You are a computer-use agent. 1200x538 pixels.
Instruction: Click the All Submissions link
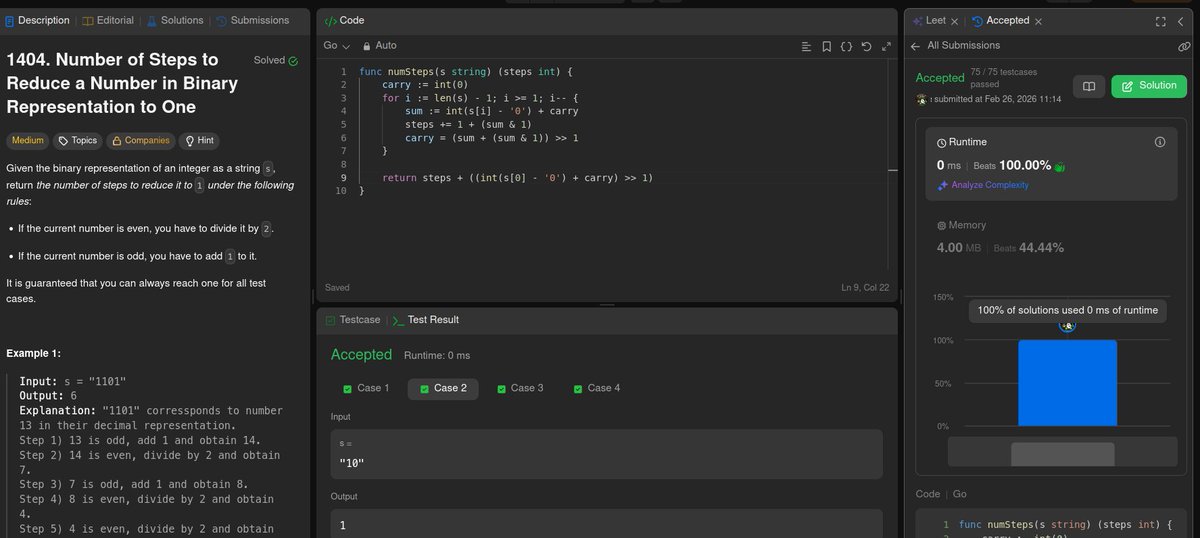[963, 46]
